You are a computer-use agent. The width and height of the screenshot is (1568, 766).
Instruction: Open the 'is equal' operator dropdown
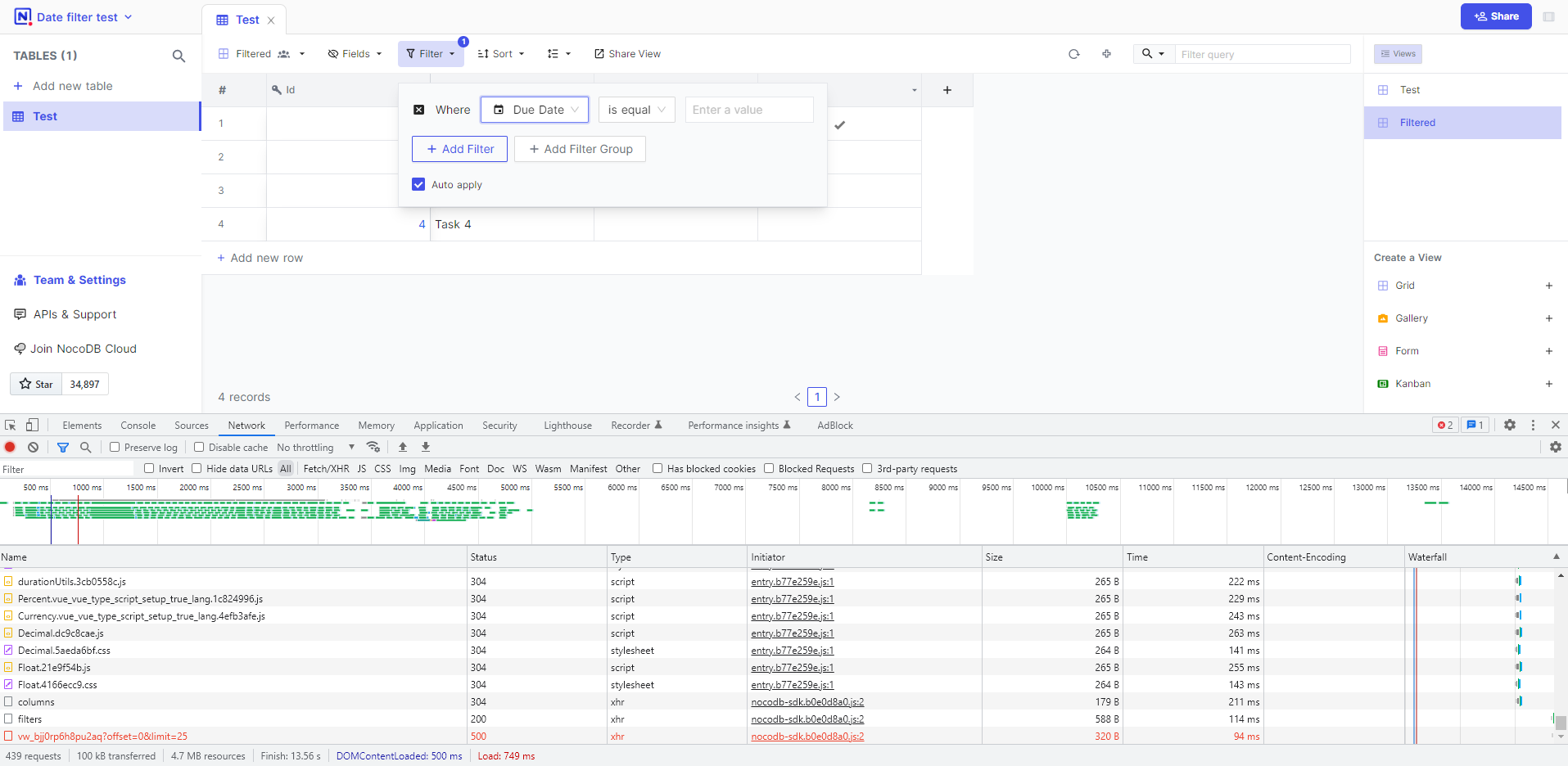(635, 109)
